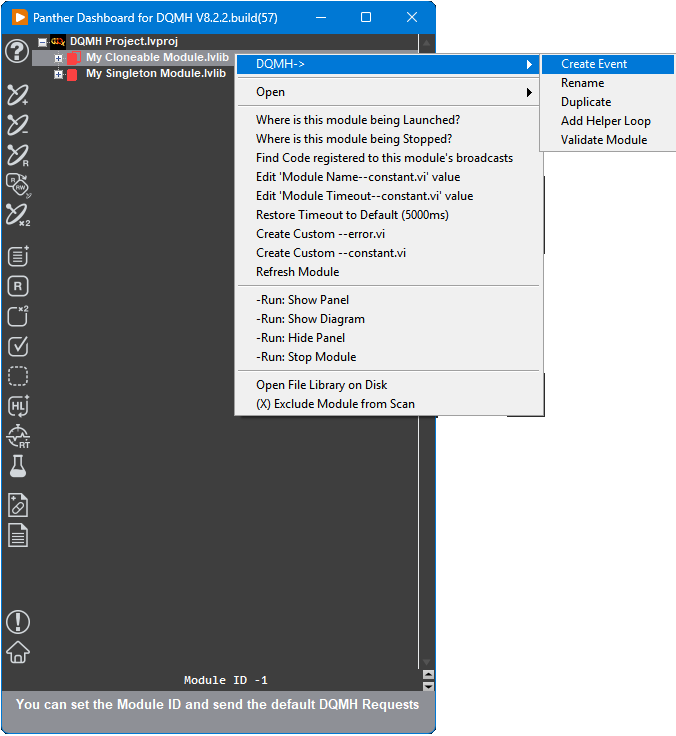Select My Singleton Module.lvlib in the tree
This screenshot has height=736, width=676.
[156, 73]
